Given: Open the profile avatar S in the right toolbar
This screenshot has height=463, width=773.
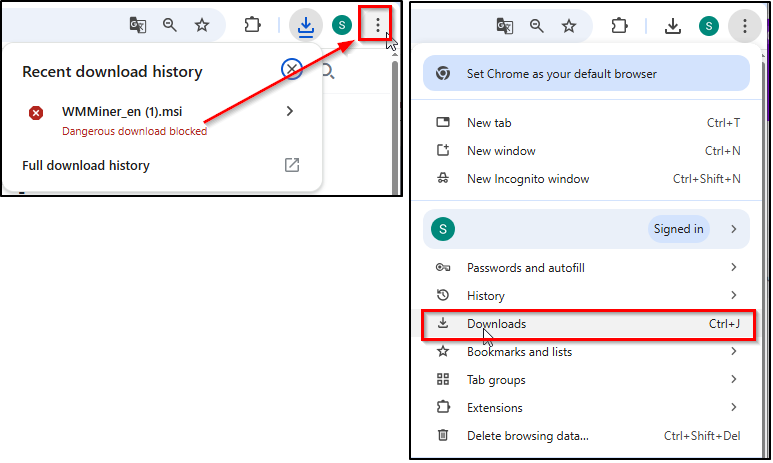Looking at the screenshot, I should pos(709,26).
